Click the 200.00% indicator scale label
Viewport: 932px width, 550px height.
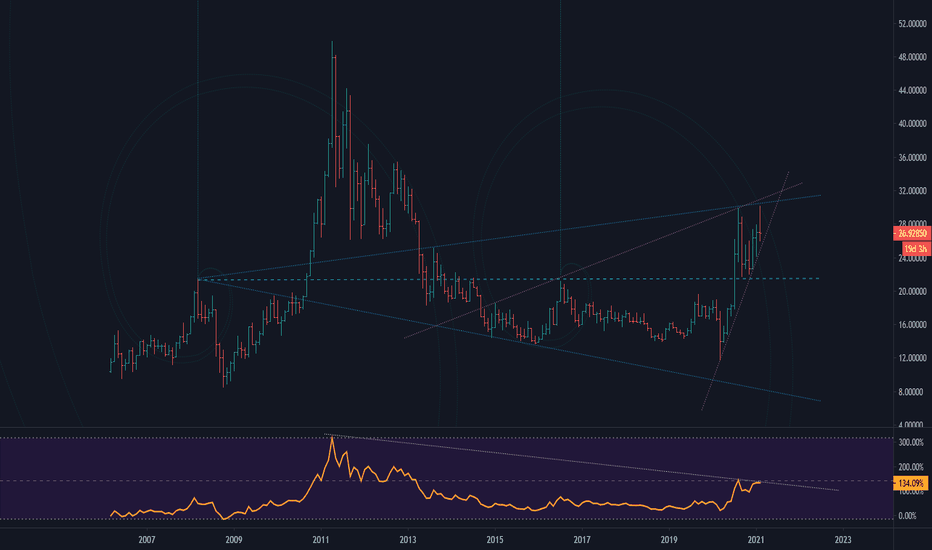pos(911,467)
